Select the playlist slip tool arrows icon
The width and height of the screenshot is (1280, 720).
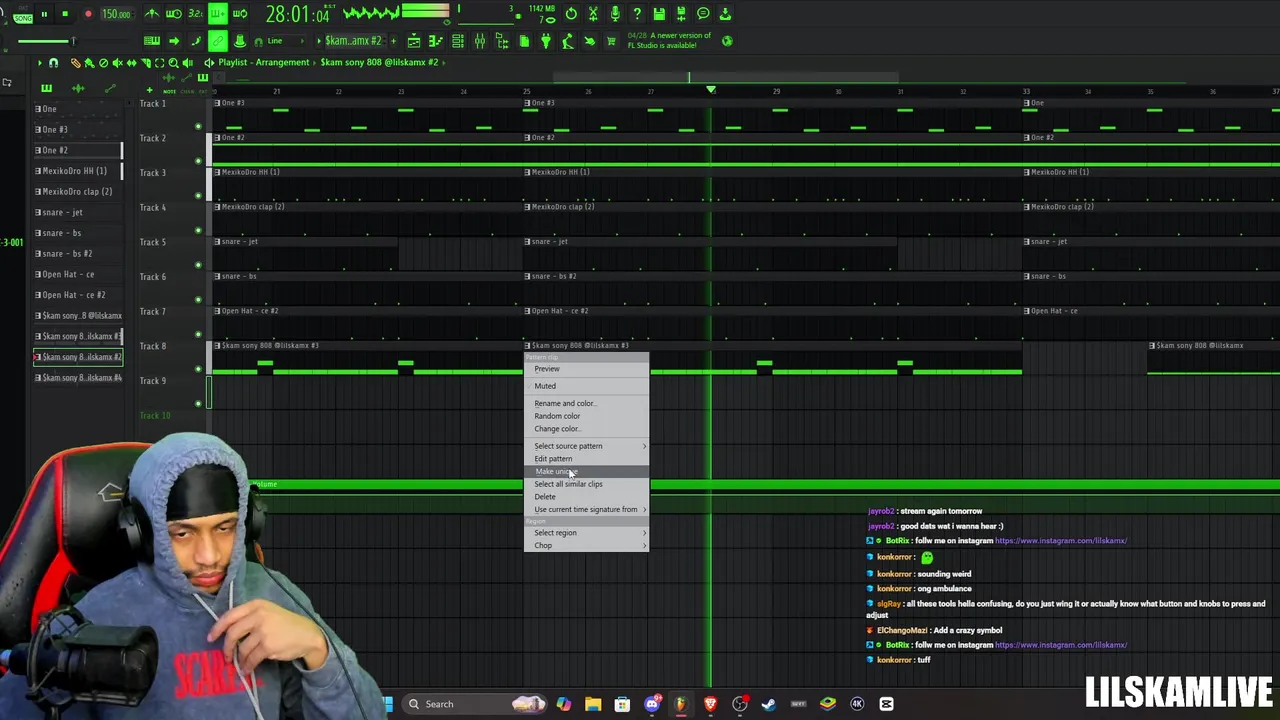pos(131,63)
